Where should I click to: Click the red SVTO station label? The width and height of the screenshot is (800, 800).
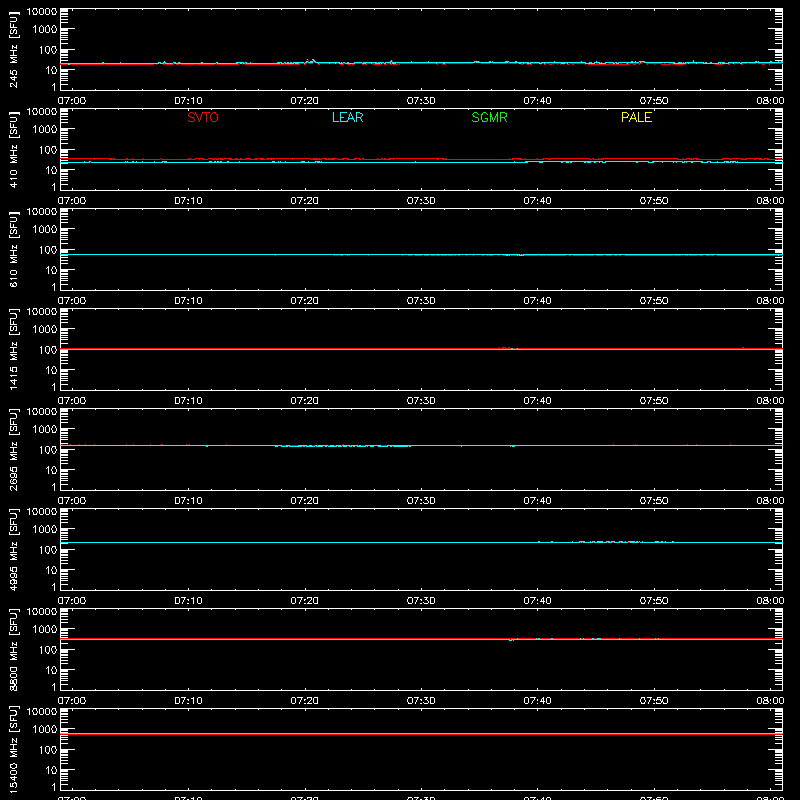point(203,117)
